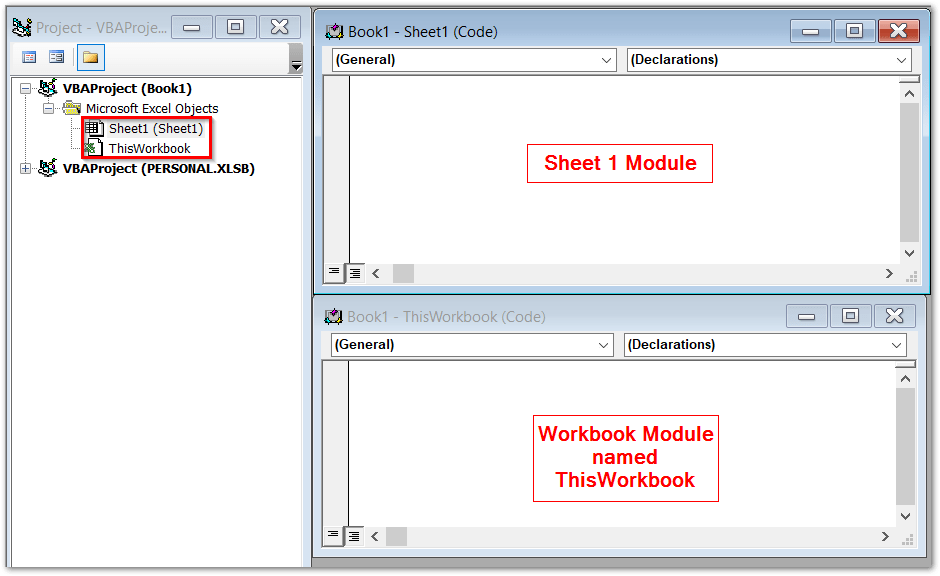Select the View Object icon
940x576 pixels.
57,57
